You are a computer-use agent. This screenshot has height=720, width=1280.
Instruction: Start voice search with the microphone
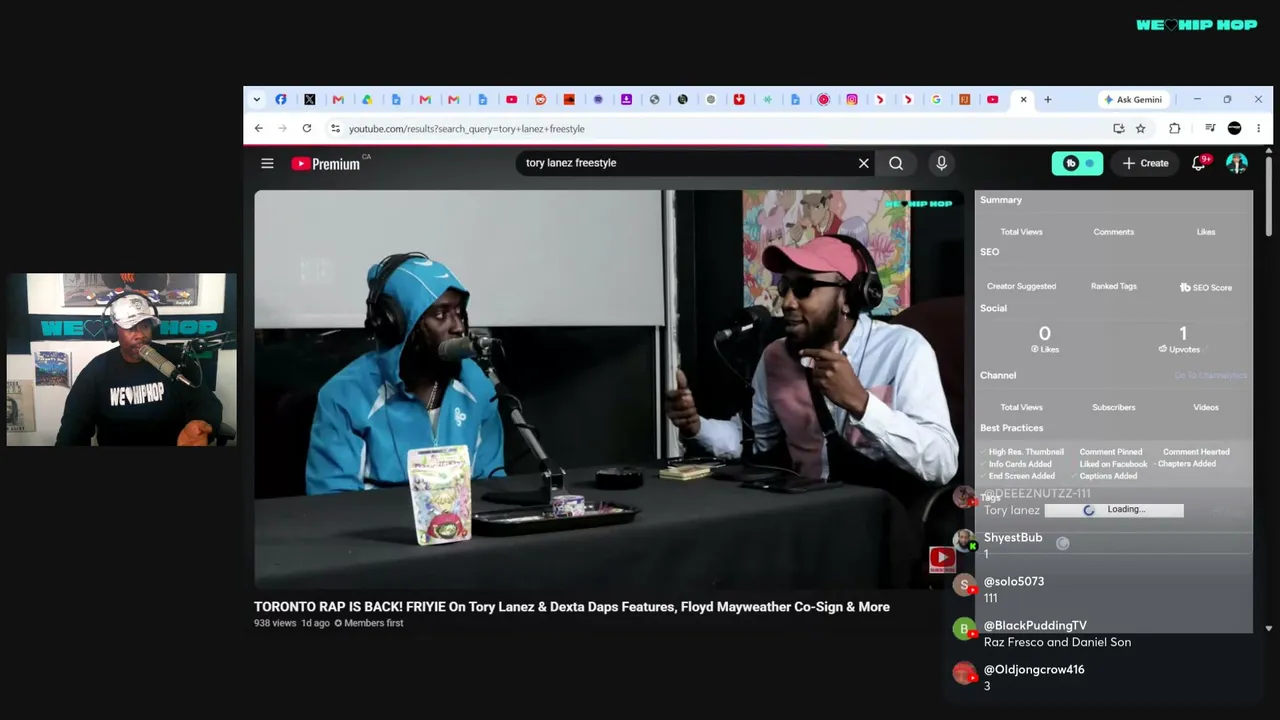click(x=941, y=163)
